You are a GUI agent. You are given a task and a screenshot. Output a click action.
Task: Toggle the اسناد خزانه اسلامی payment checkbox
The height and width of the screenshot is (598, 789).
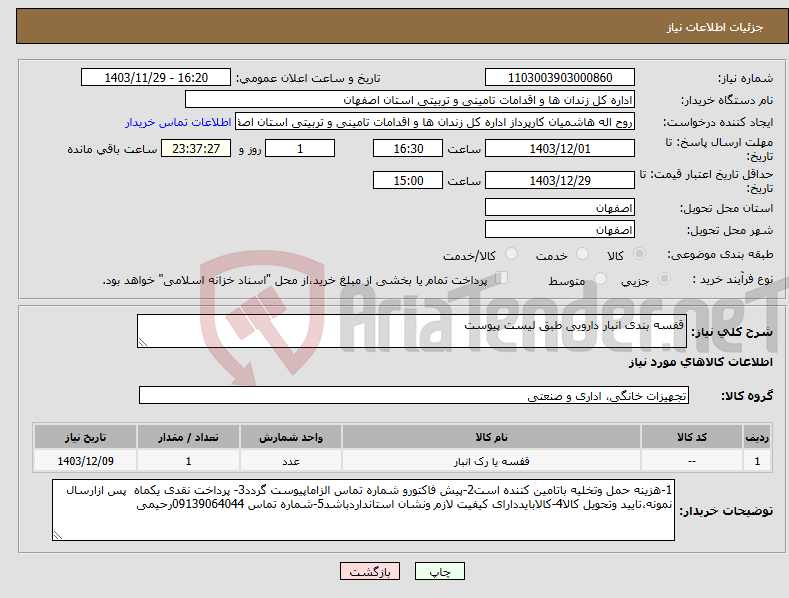pos(502,278)
